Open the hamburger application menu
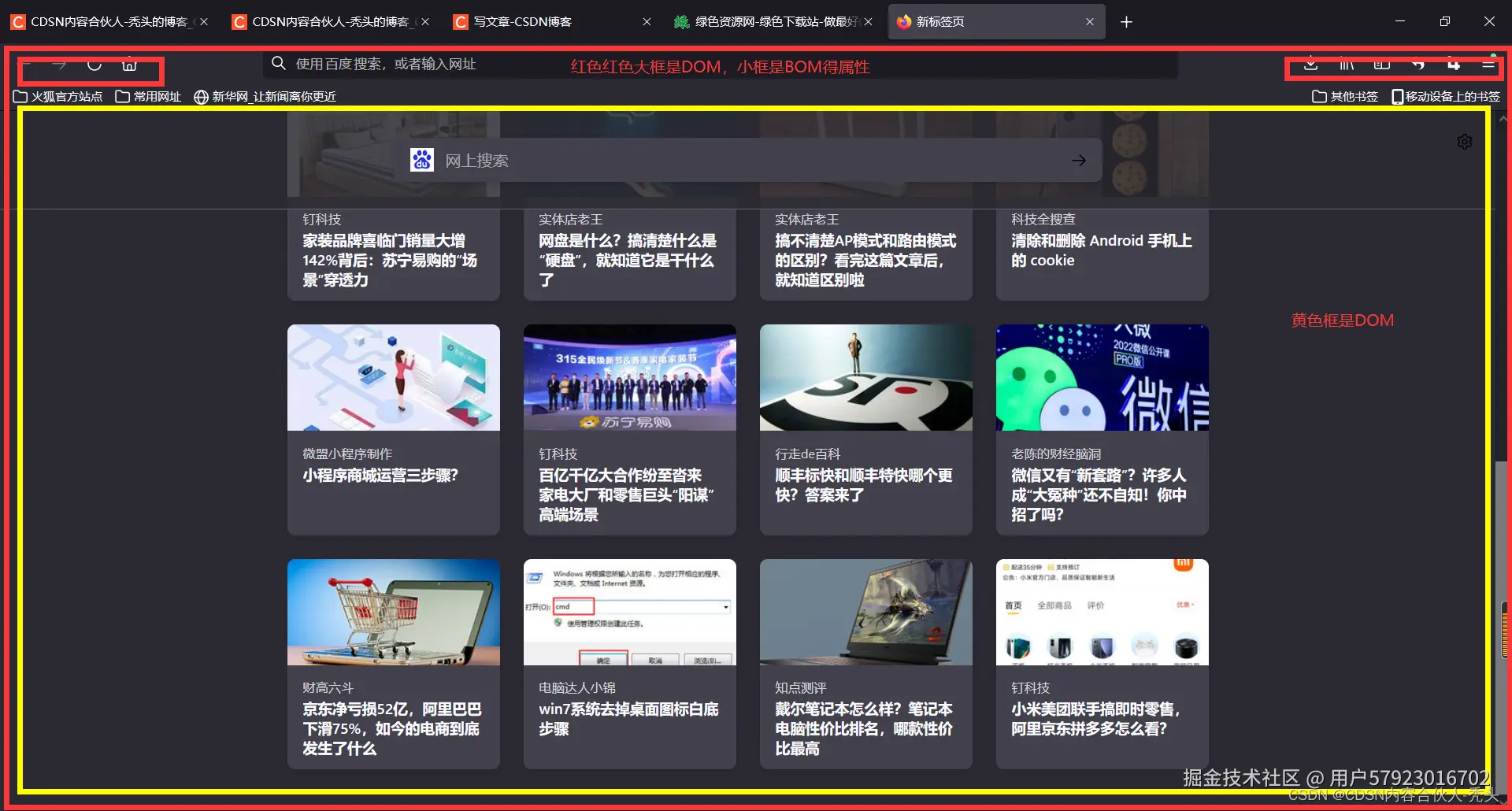 click(1488, 65)
